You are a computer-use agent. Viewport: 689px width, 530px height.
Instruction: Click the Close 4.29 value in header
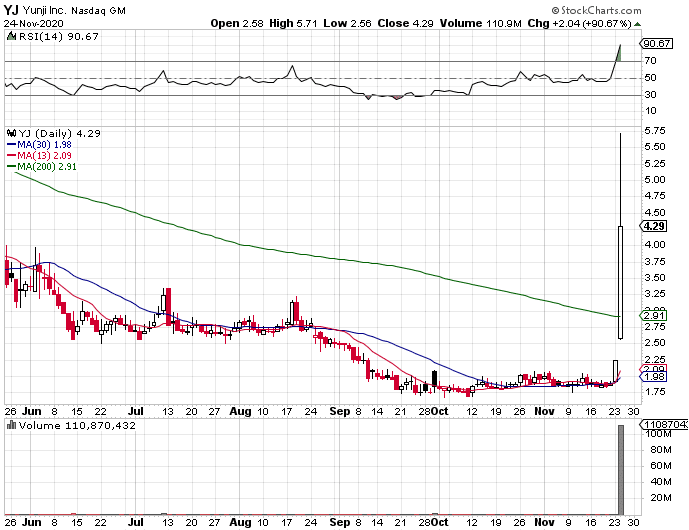(406, 23)
